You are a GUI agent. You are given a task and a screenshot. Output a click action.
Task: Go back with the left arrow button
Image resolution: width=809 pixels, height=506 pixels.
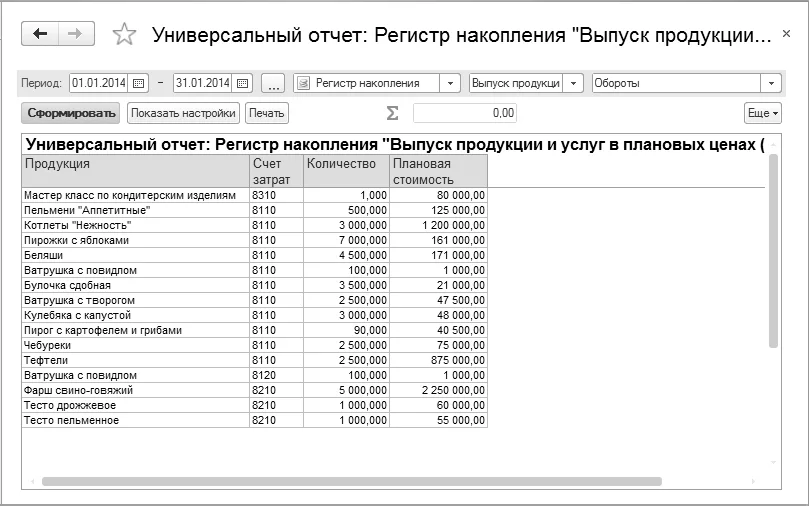click(40, 34)
